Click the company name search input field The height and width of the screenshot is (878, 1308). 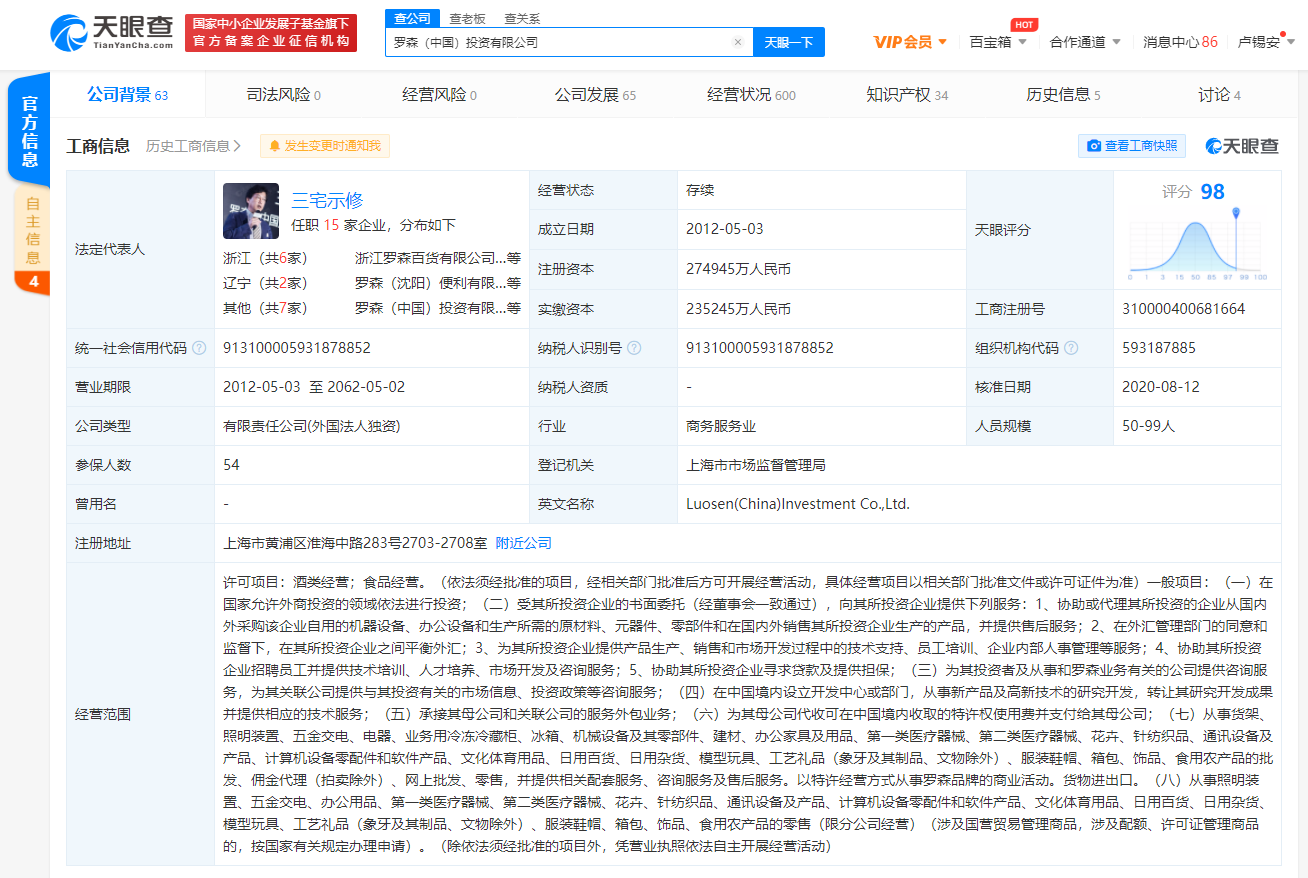558,42
